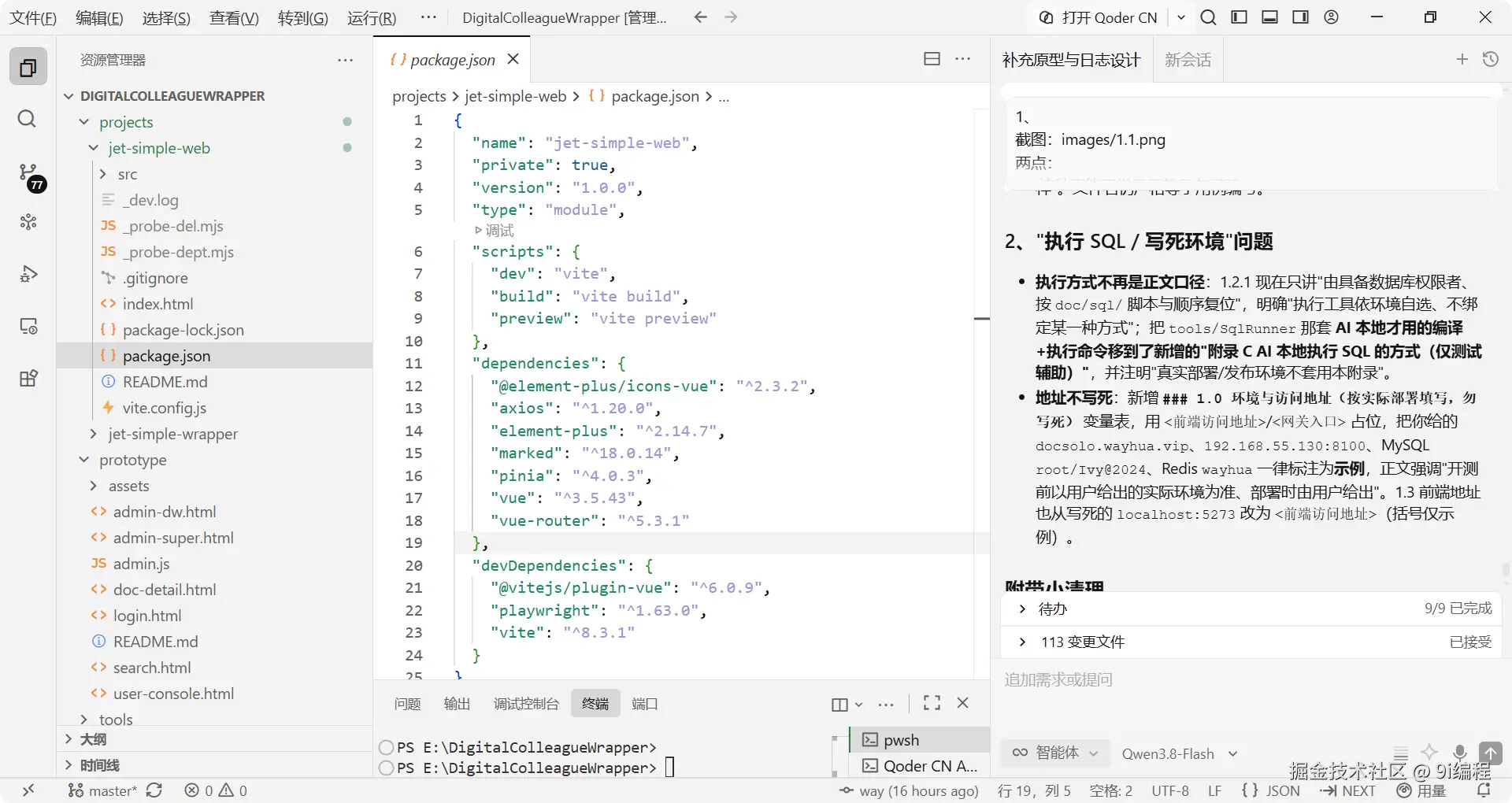The width and height of the screenshot is (1512, 803).
Task: Start a new chat with plus icon
Action: [1462, 59]
